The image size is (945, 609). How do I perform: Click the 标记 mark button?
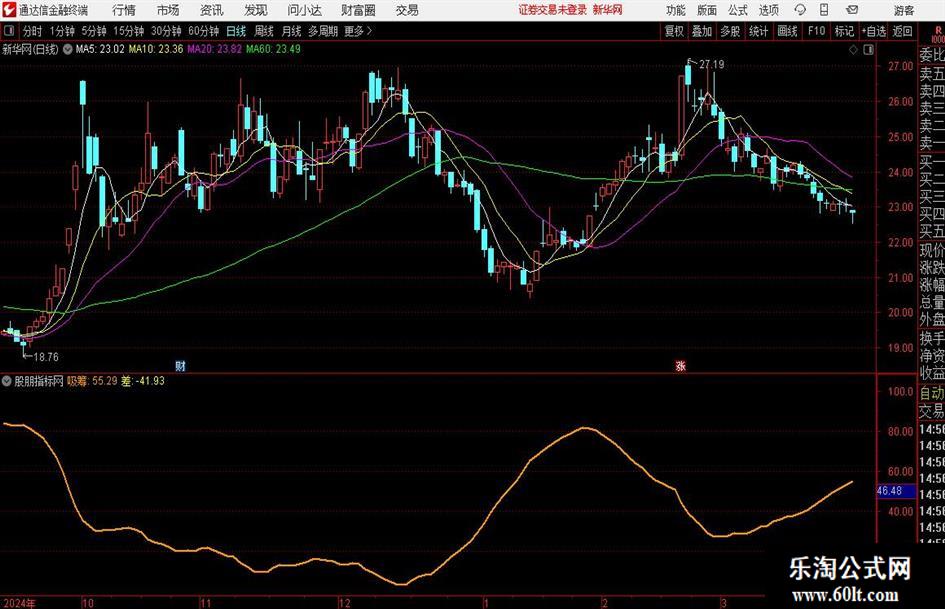coord(844,31)
